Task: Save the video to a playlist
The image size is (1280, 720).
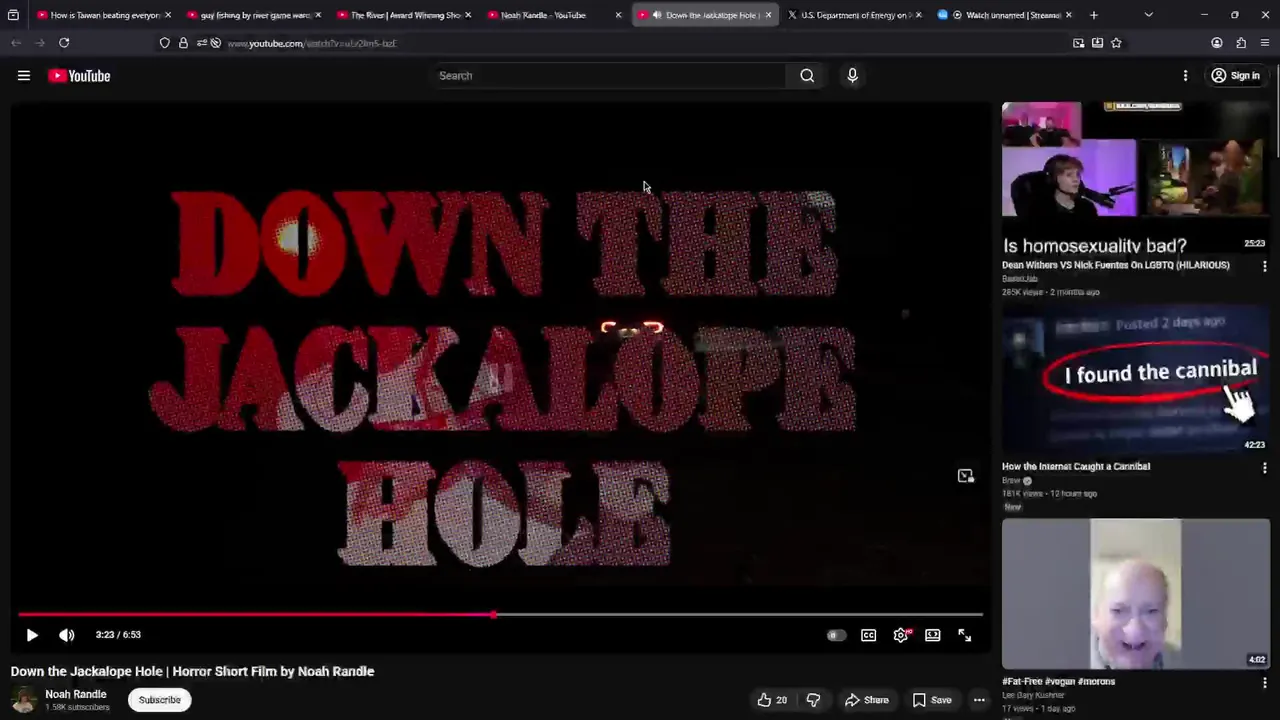Action: (931, 700)
